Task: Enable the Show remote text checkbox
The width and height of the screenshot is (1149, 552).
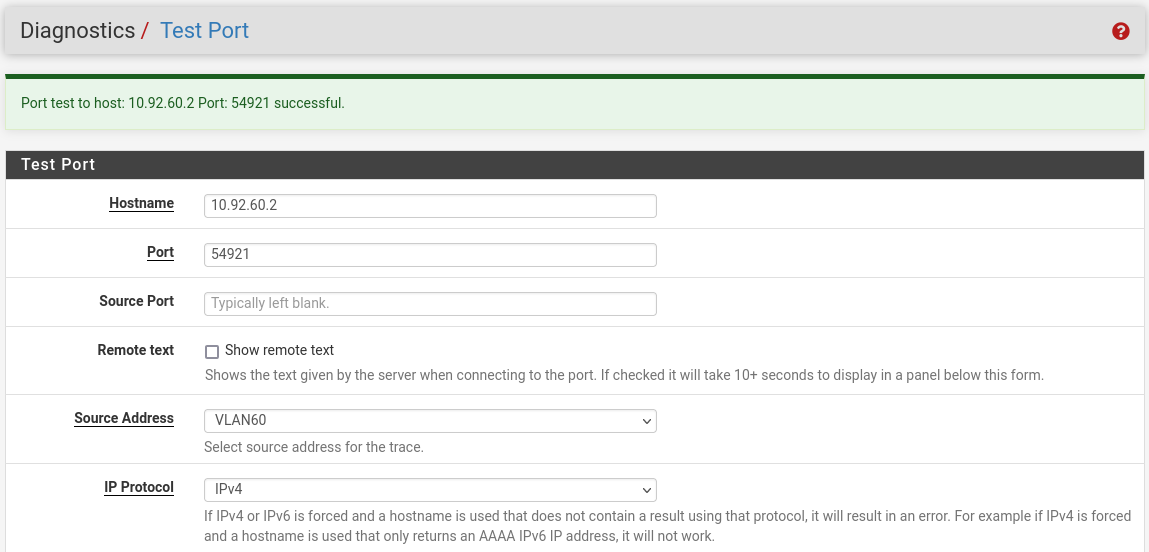Action: point(212,352)
